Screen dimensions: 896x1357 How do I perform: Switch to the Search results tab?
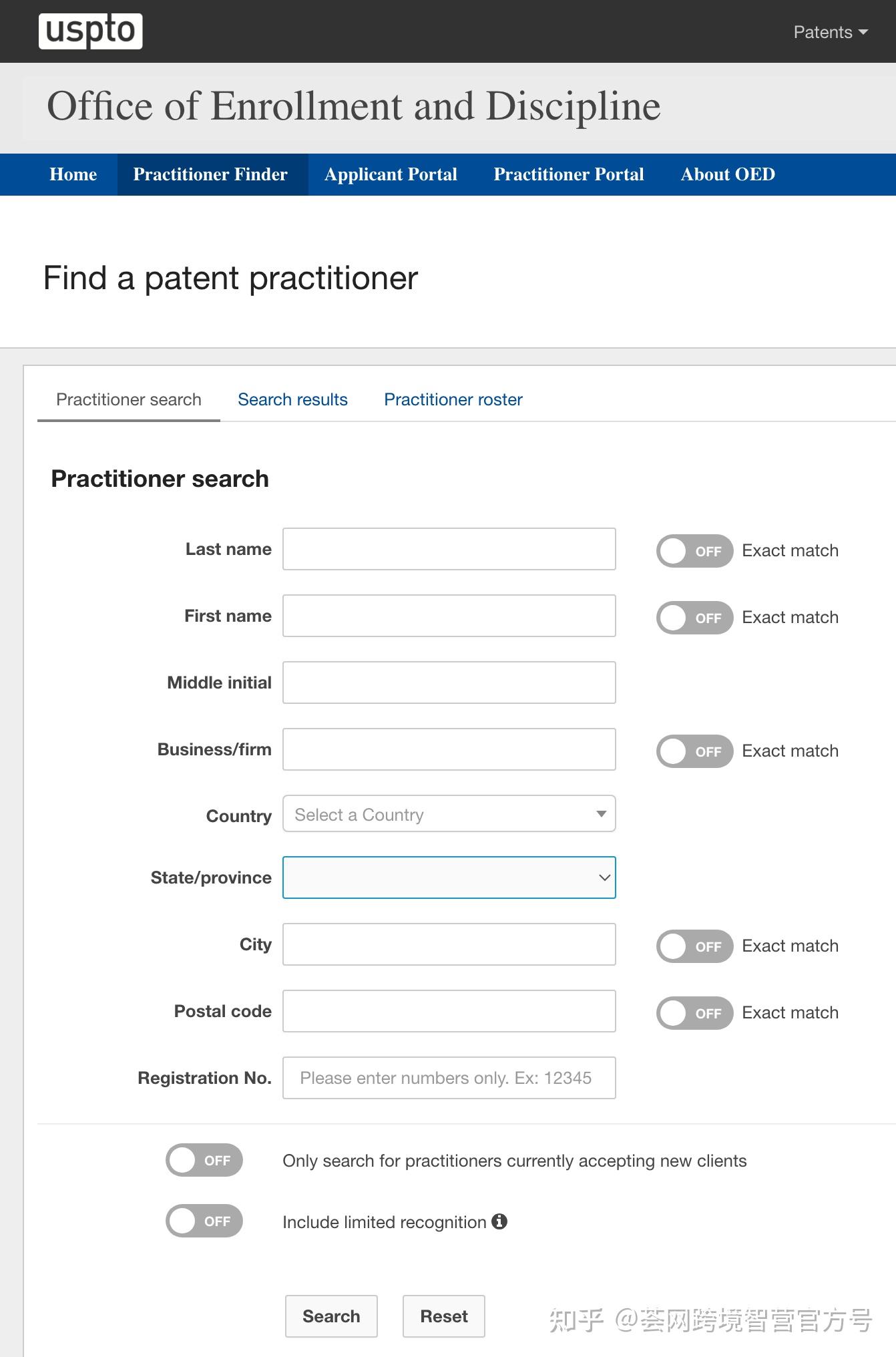292,399
